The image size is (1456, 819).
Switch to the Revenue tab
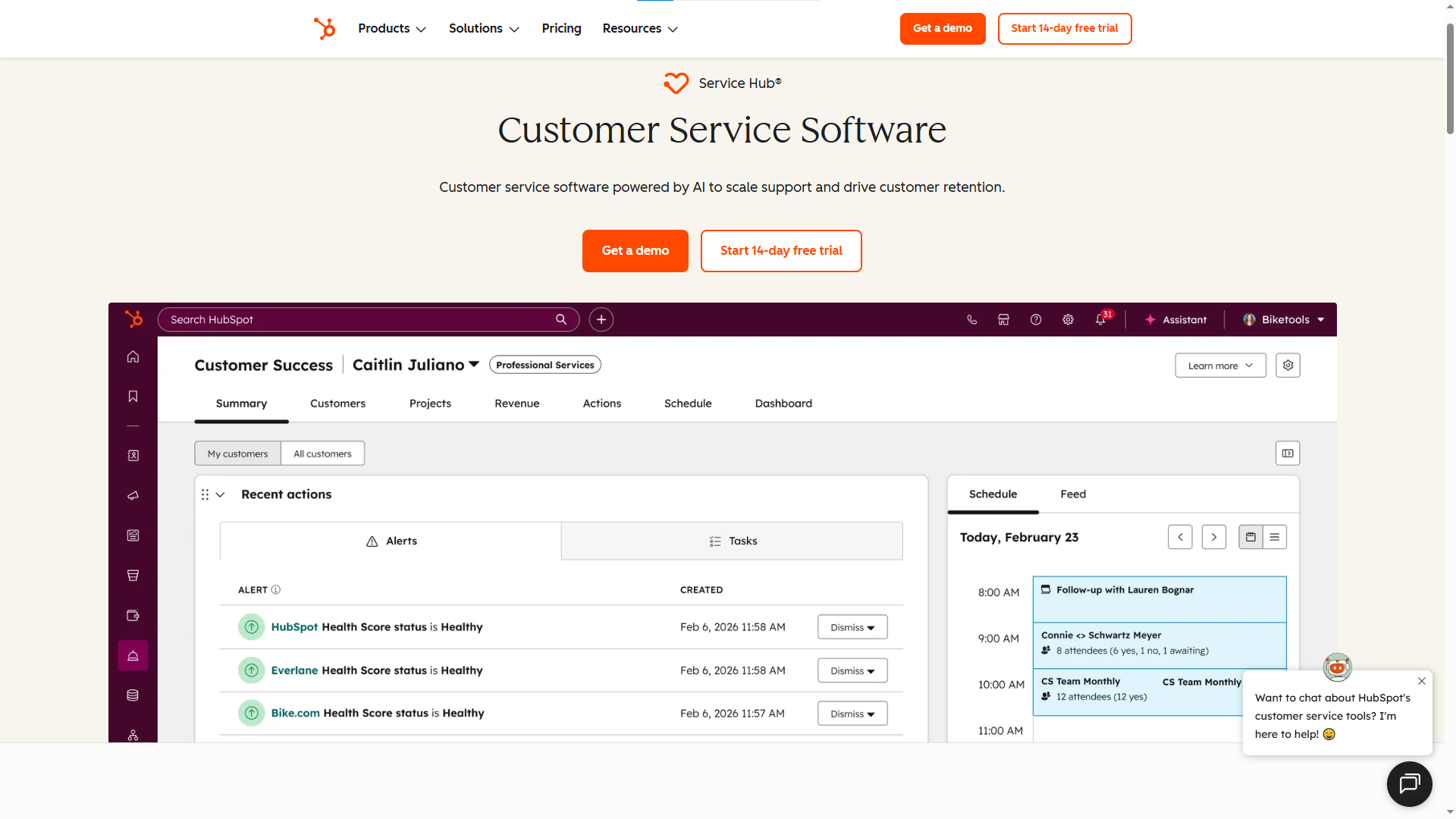(x=517, y=403)
